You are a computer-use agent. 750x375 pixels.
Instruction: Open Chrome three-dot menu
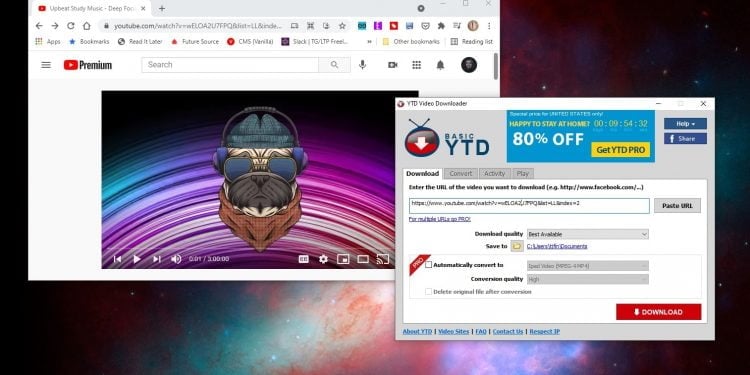pos(489,26)
